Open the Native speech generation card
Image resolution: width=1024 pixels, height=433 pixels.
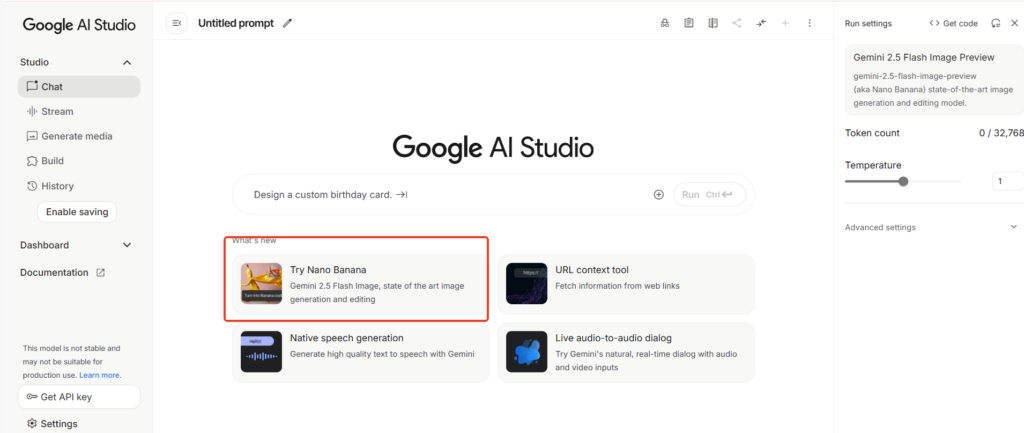point(360,352)
